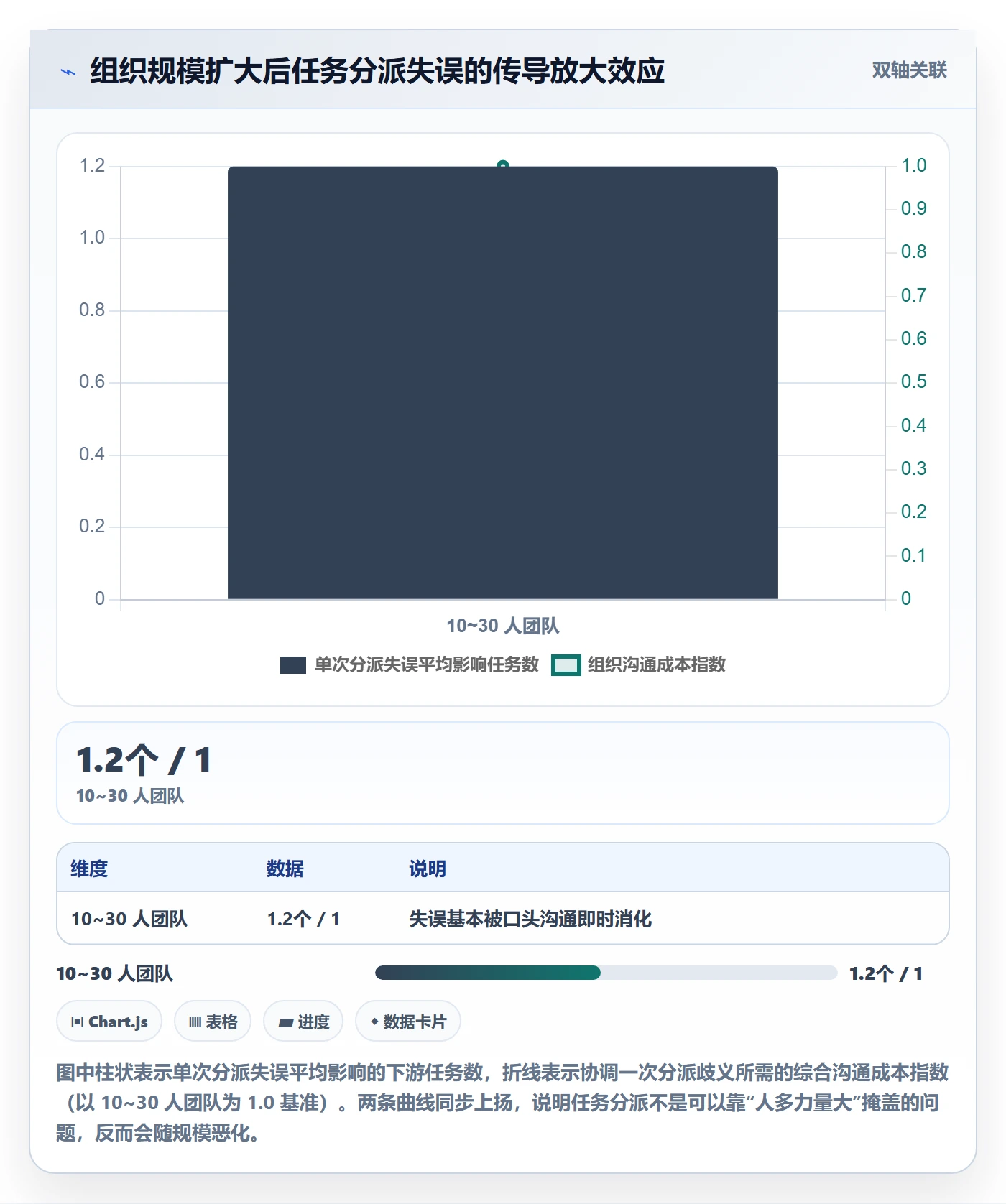
Task: Click the title 组织规模扩大后任务分派失误的传导放大效应
Action: [377, 71]
